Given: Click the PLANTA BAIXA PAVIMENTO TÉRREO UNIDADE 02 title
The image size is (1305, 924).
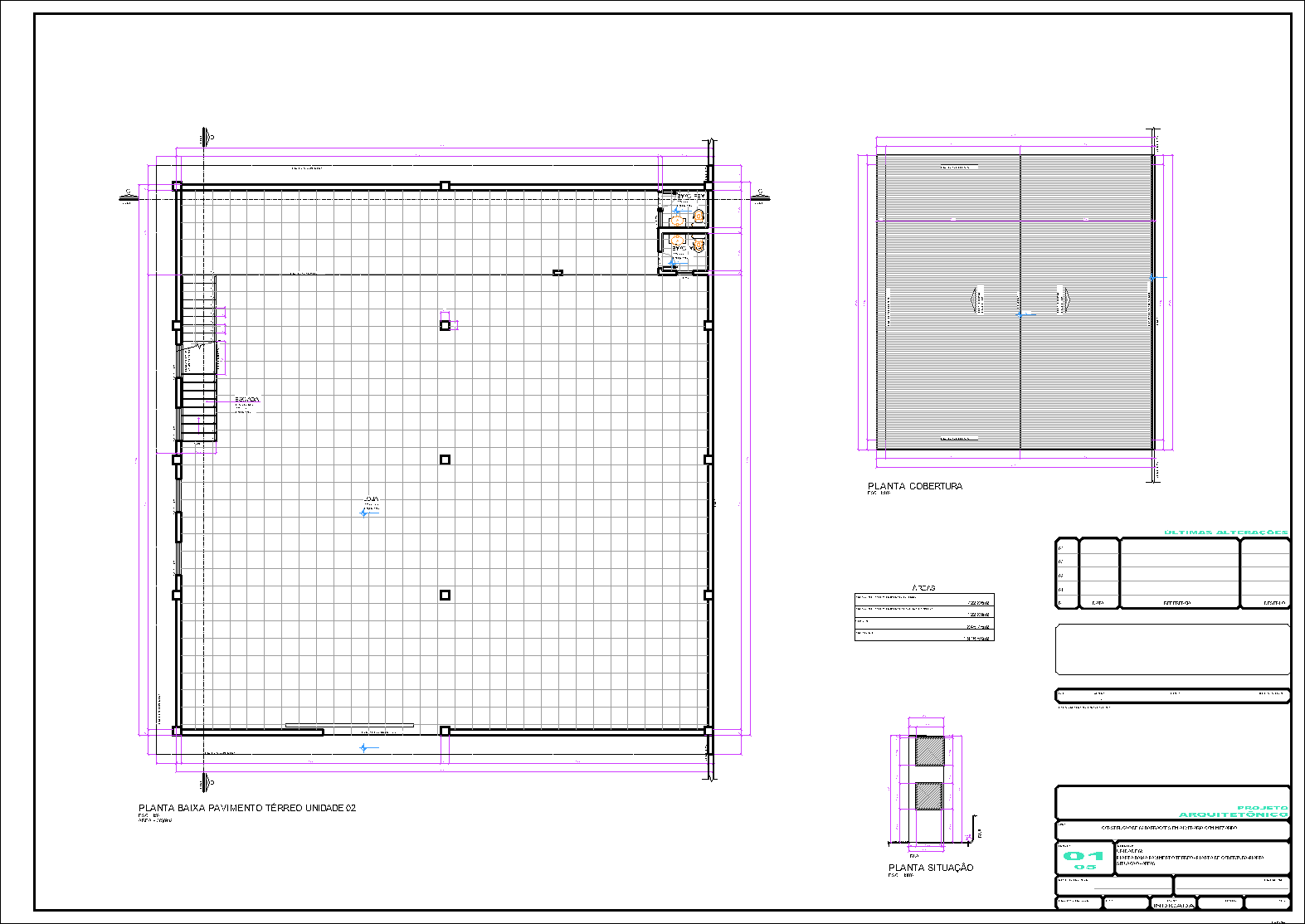Looking at the screenshot, I should pyautogui.click(x=247, y=808).
